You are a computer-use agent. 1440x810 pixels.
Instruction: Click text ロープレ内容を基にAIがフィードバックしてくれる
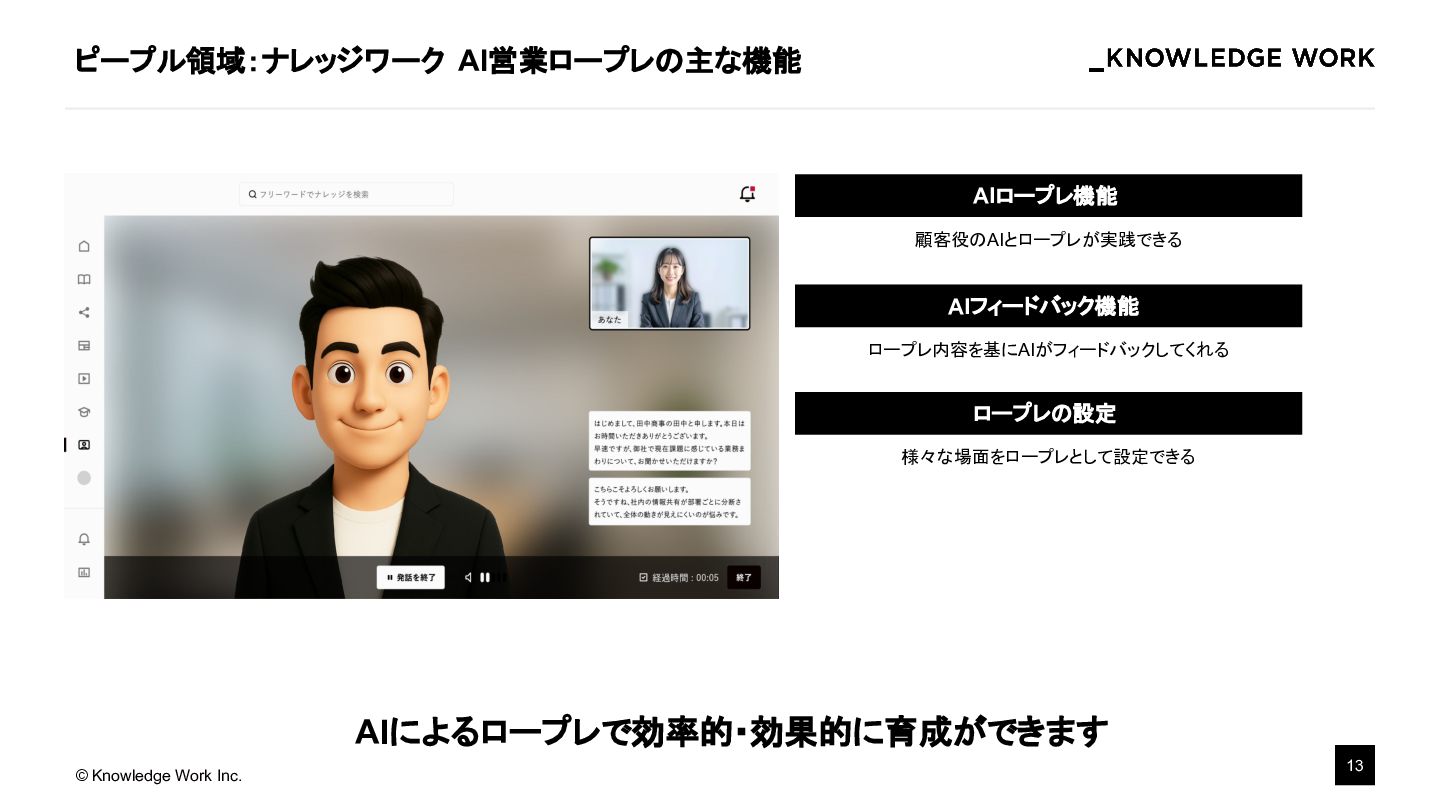tap(1048, 350)
